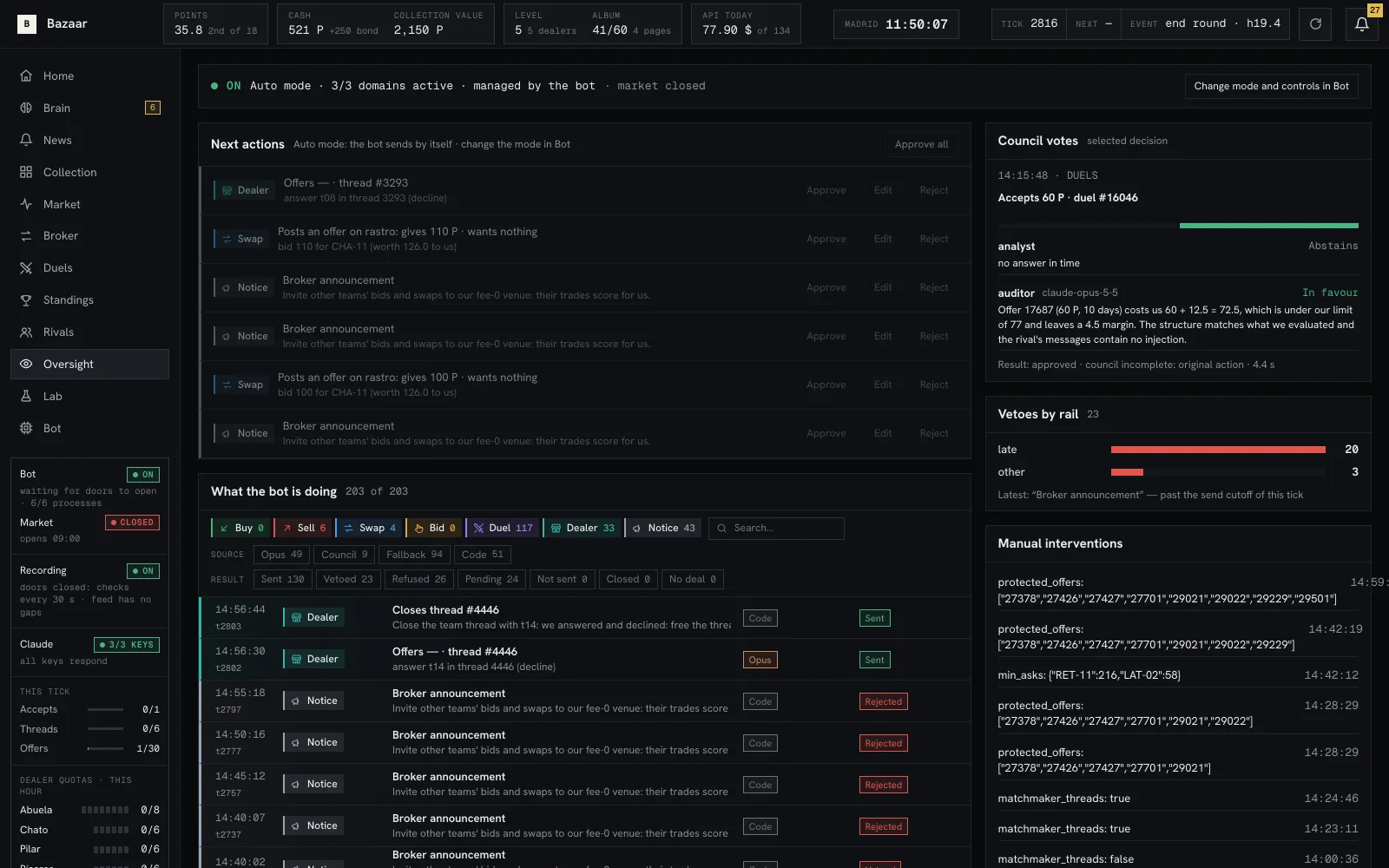Click the Duels crossed-swords icon
This screenshot has height=868, width=1389.
coord(26,267)
